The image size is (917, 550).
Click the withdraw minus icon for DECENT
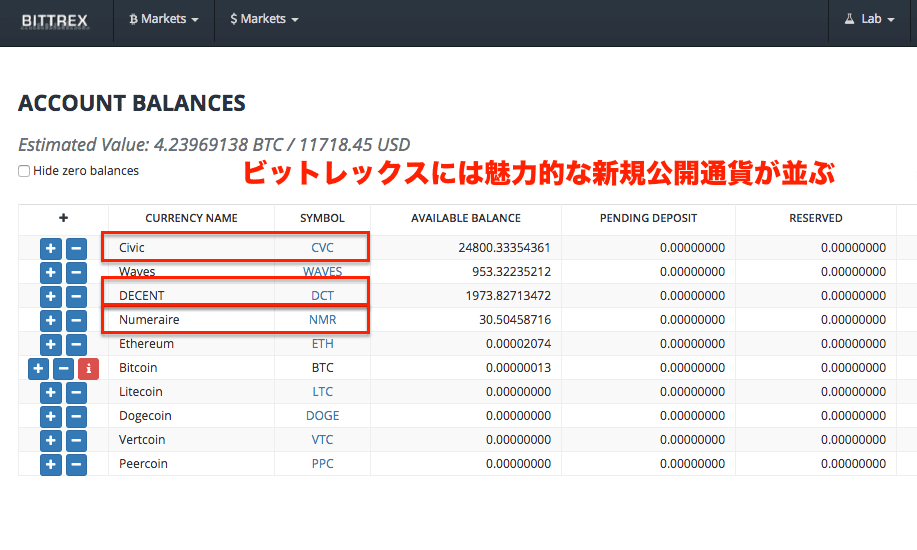pyautogui.click(x=76, y=297)
